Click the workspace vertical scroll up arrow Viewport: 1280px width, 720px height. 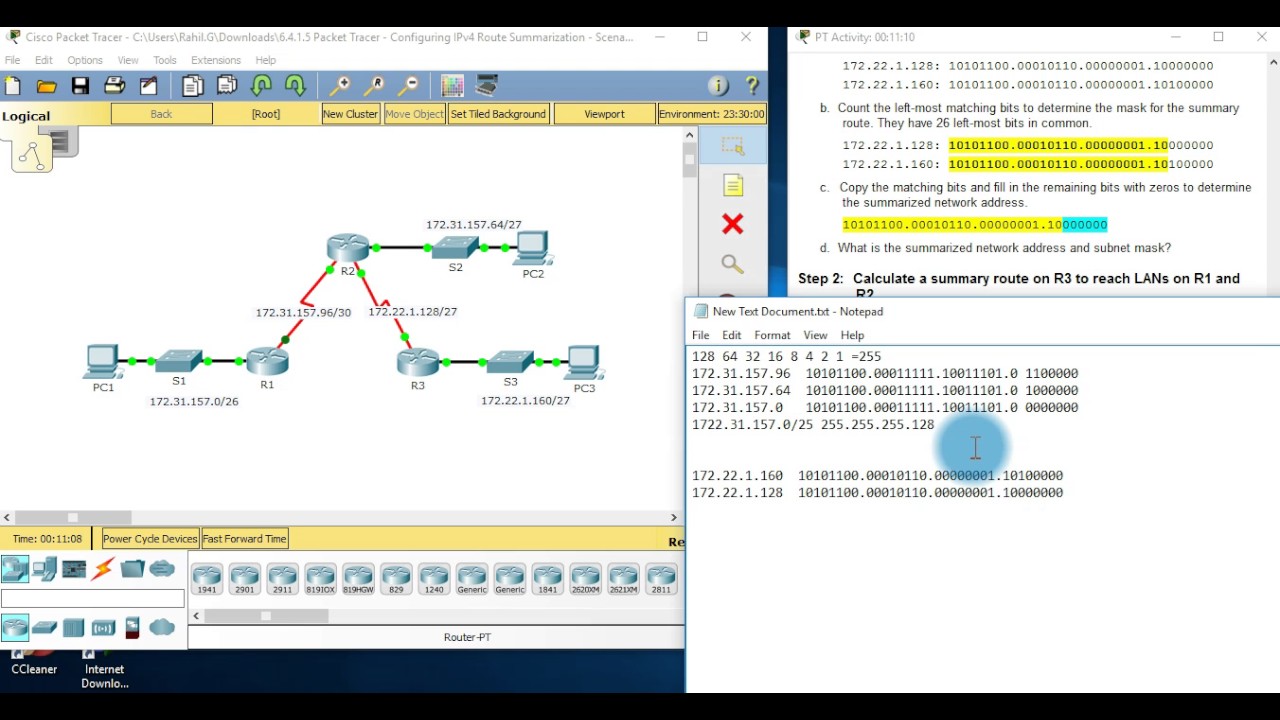[x=689, y=135]
